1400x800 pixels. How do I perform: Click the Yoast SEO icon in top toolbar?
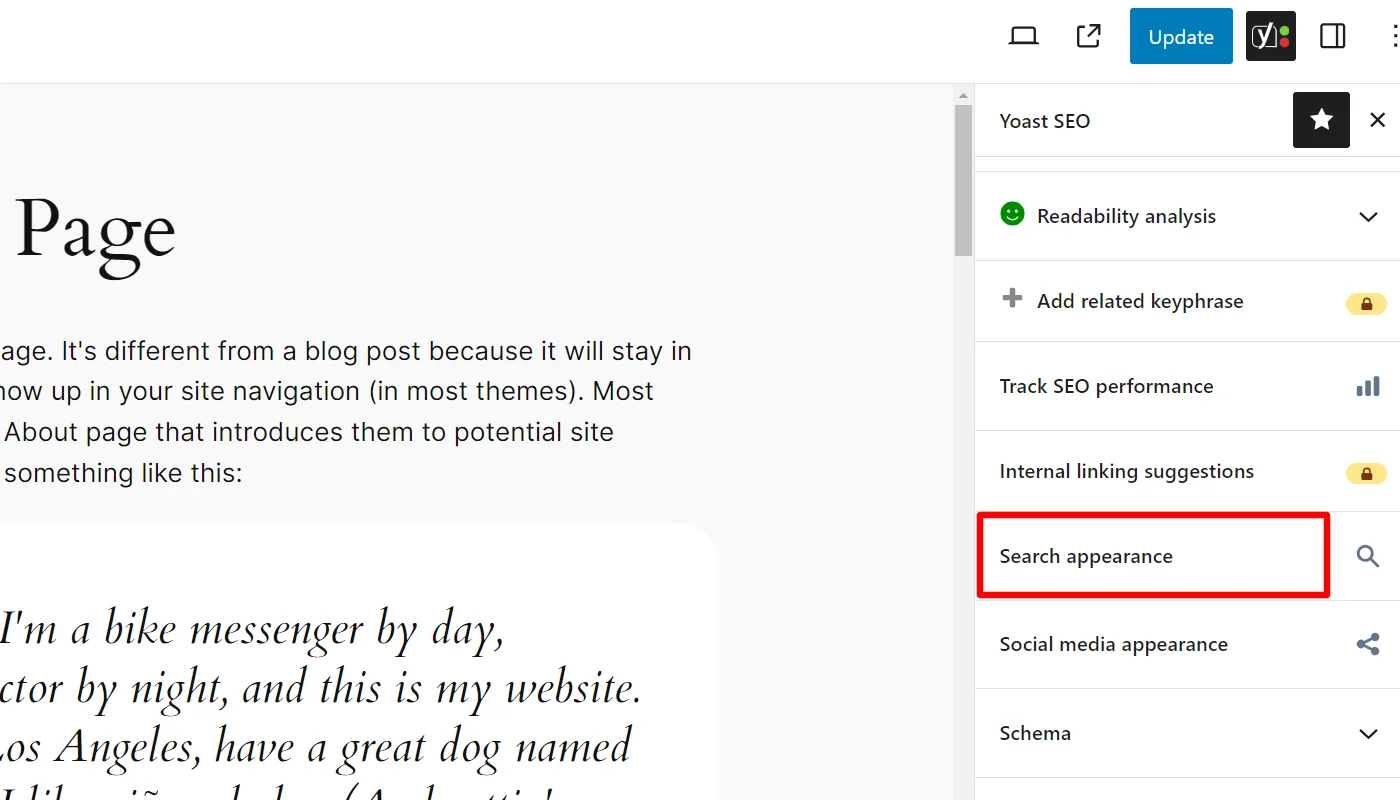click(1270, 37)
